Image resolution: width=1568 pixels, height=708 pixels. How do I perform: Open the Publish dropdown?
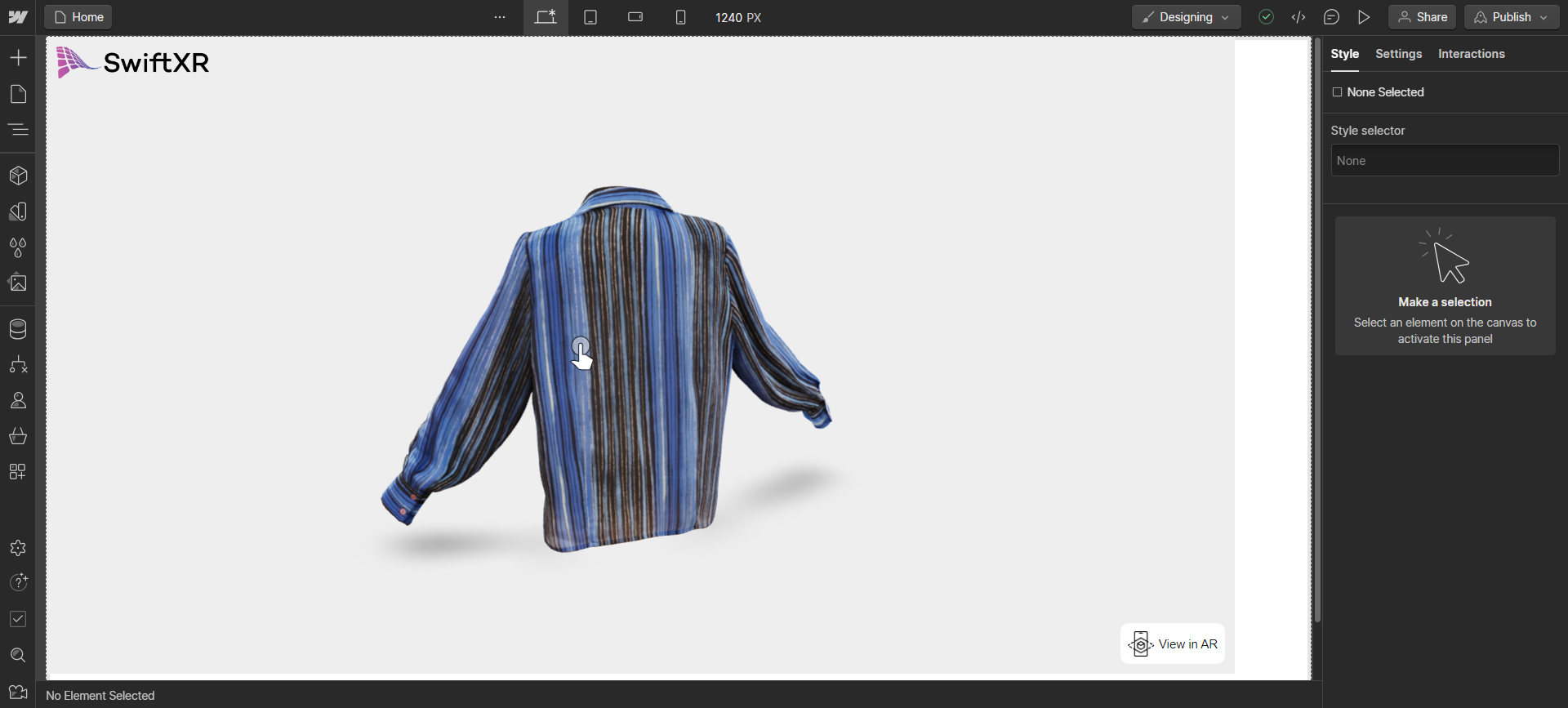[1512, 17]
